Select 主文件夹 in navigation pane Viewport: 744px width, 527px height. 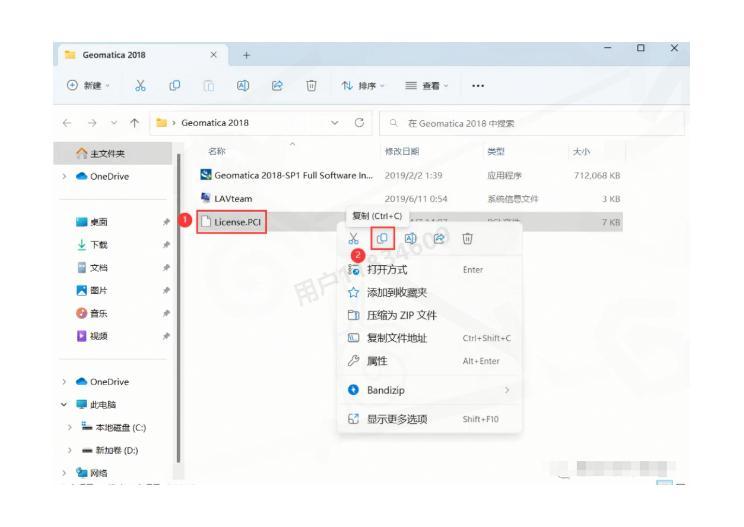[113, 153]
